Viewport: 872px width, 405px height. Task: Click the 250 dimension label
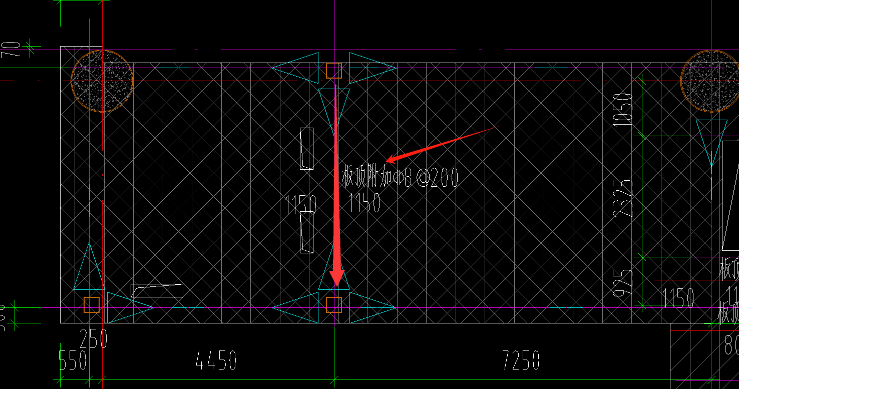pyautogui.click(x=93, y=339)
